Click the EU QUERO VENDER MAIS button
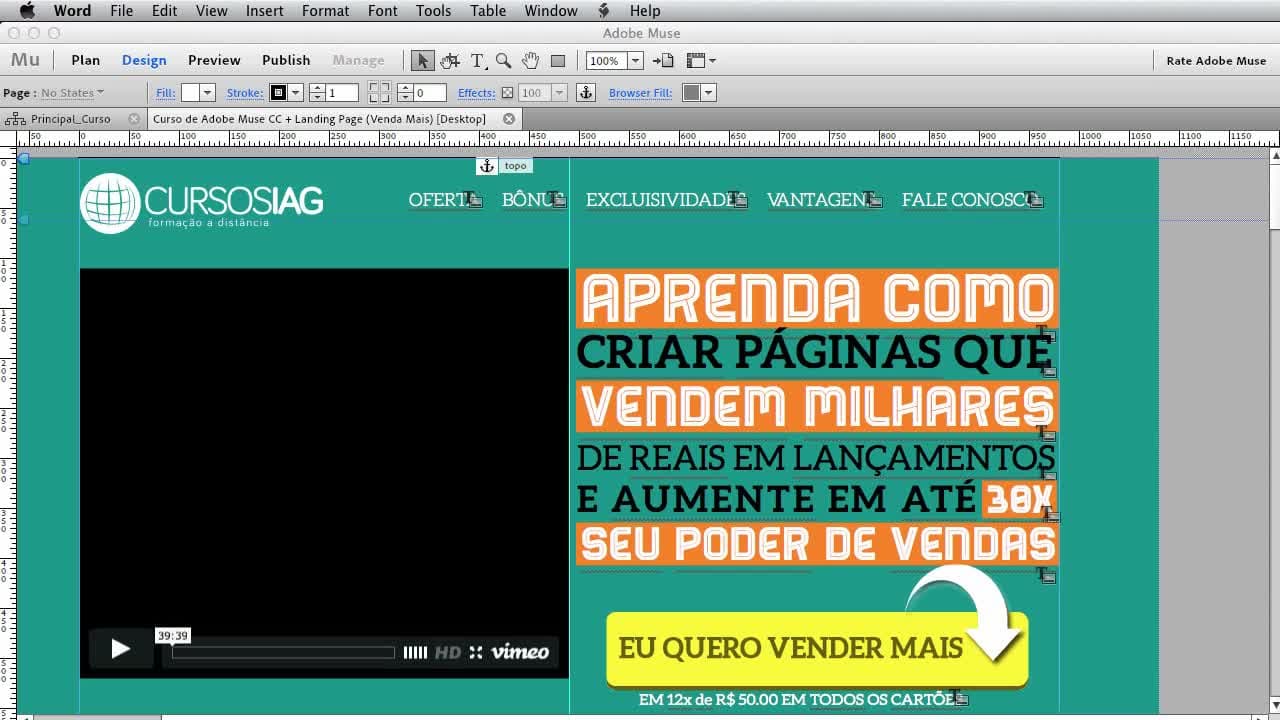The height and width of the screenshot is (720, 1280). pyautogui.click(x=817, y=649)
